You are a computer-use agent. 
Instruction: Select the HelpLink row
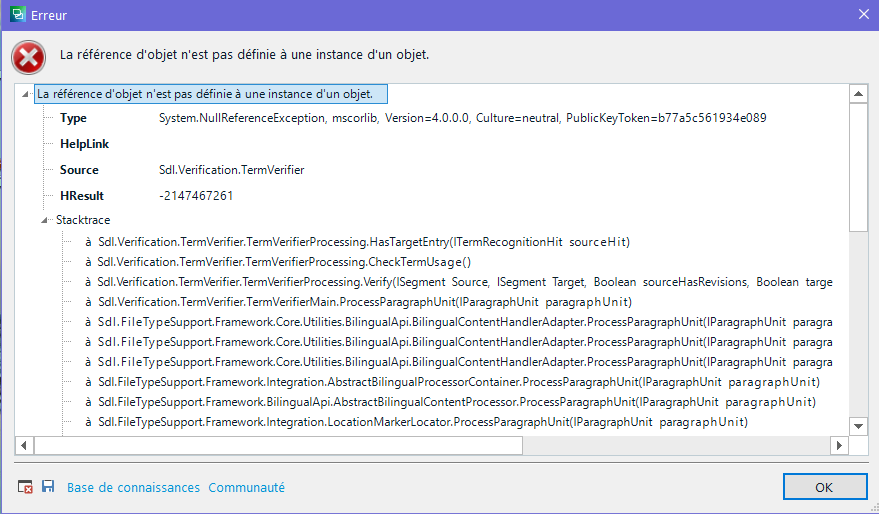coord(85,144)
